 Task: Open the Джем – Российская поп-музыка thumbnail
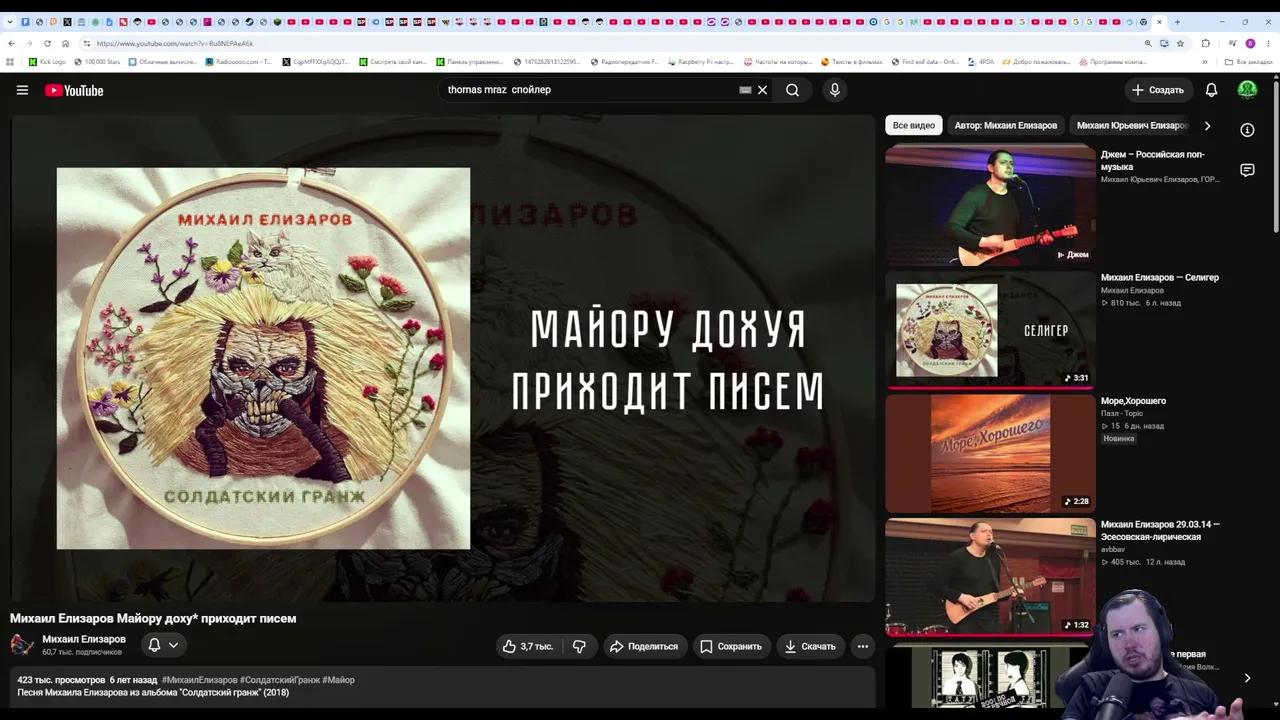point(990,205)
